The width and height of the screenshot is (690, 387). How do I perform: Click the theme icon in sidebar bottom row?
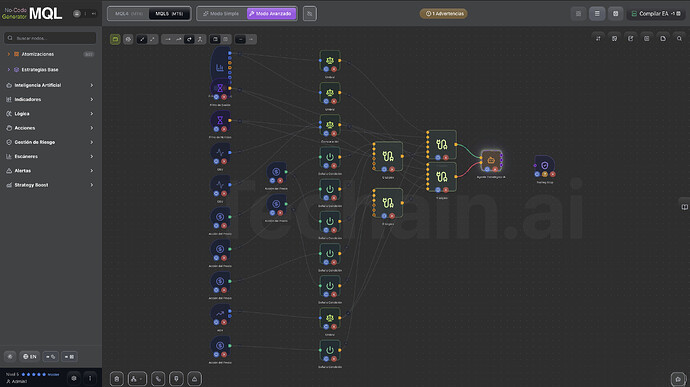pyautogui.click(x=10, y=357)
